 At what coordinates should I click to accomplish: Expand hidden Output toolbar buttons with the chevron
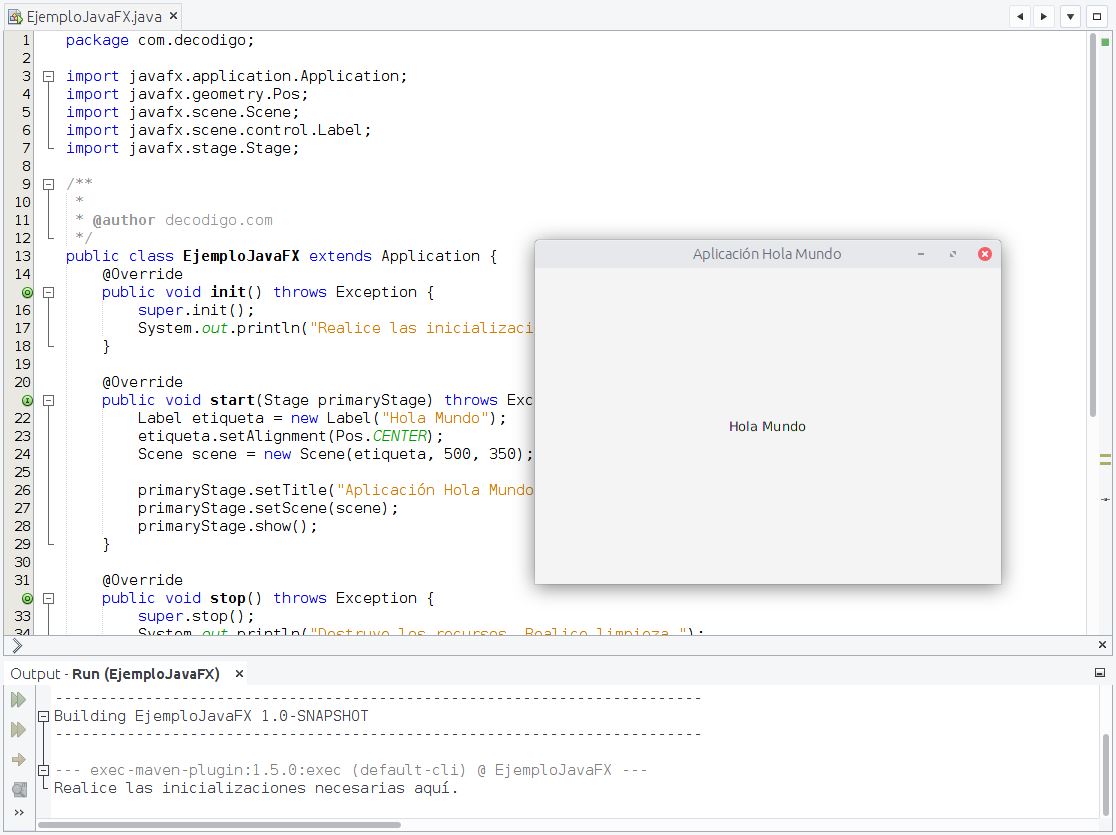[18, 812]
